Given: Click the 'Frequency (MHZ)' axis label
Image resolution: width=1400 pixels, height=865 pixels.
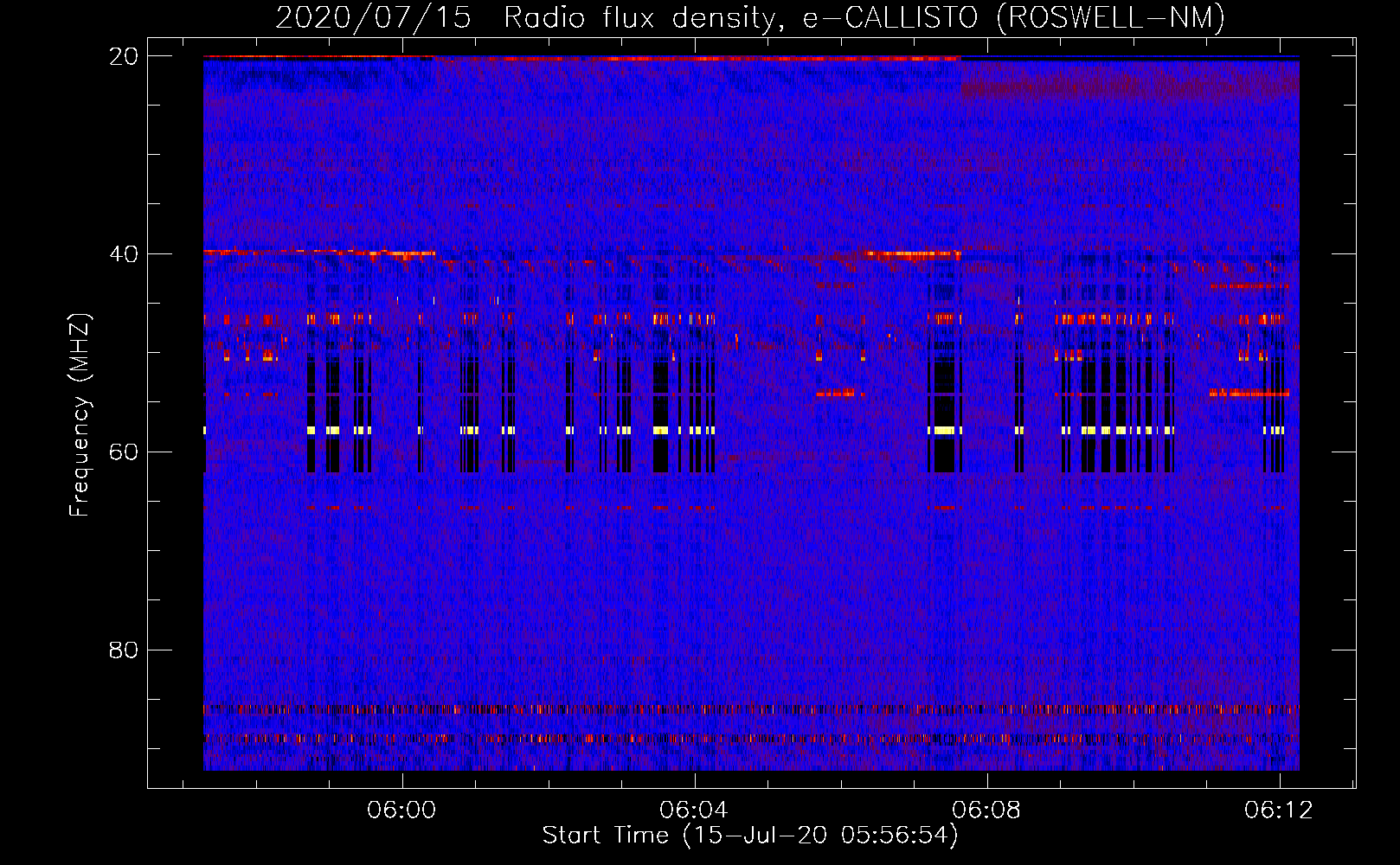Looking at the screenshot, I should click(80, 415).
